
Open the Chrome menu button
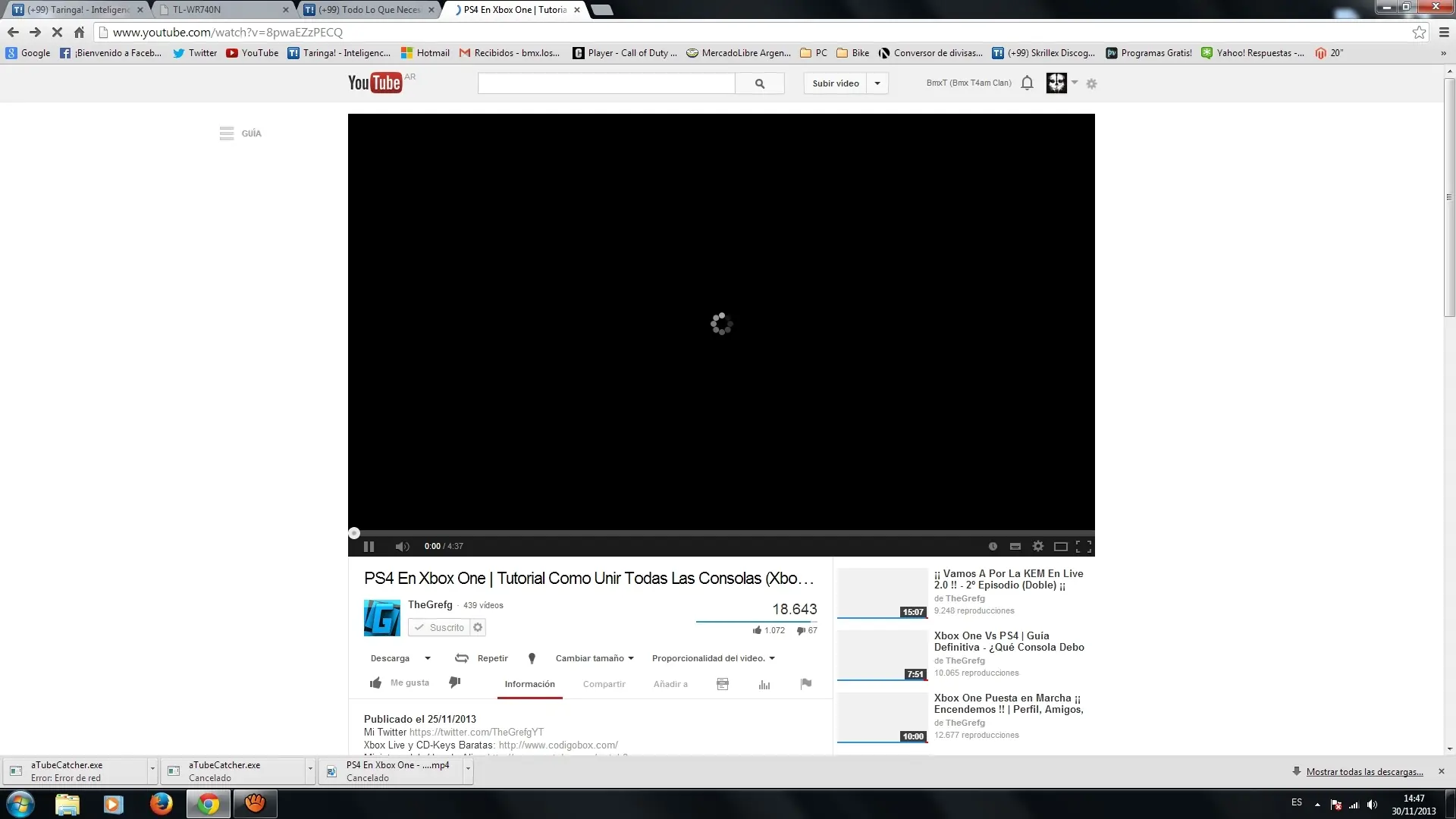(x=1444, y=32)
